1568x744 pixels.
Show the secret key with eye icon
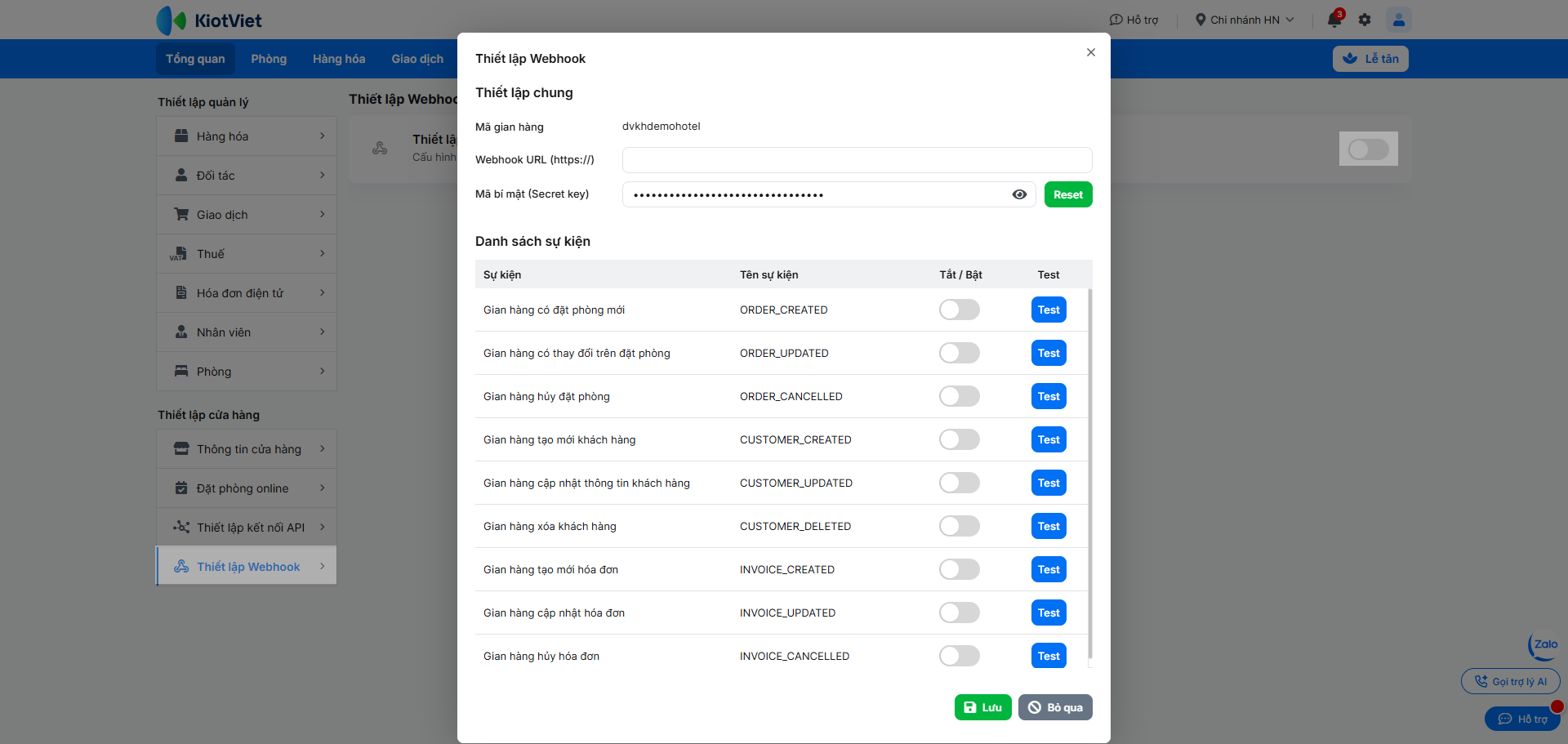(1019, 194)
